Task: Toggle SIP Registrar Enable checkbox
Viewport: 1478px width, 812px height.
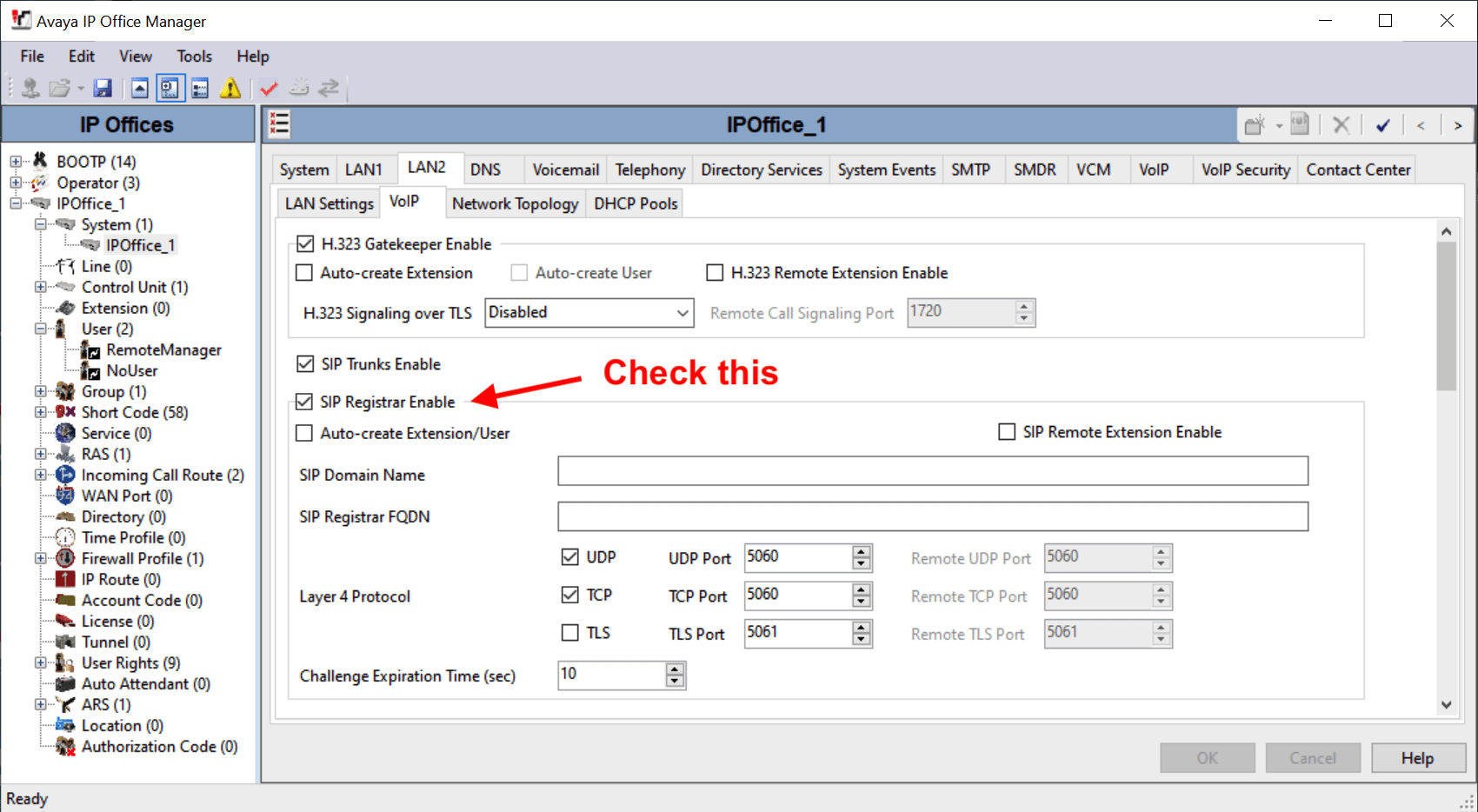Action: [304, 402]
